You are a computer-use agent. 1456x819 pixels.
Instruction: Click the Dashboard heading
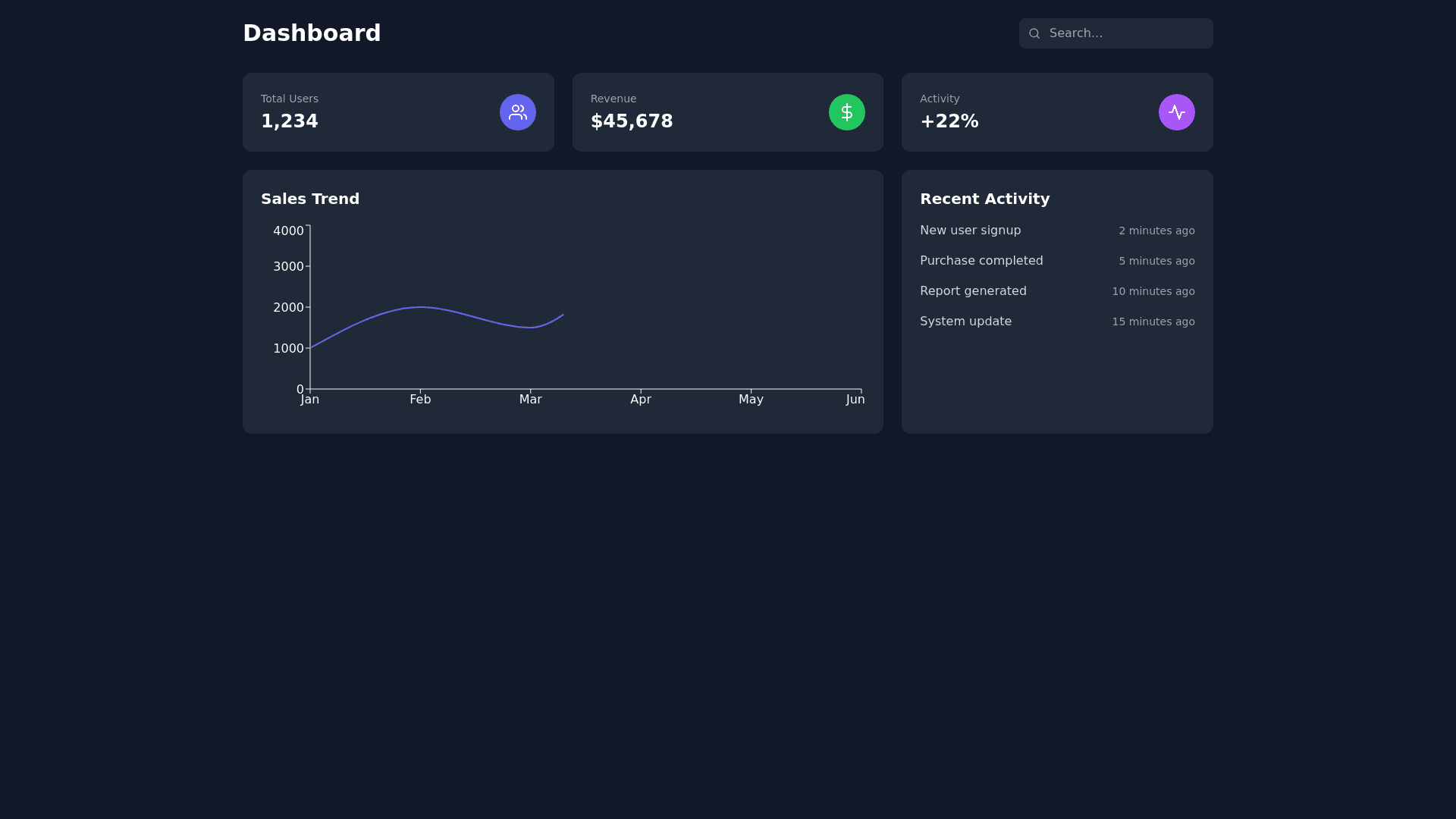point(312,33)
